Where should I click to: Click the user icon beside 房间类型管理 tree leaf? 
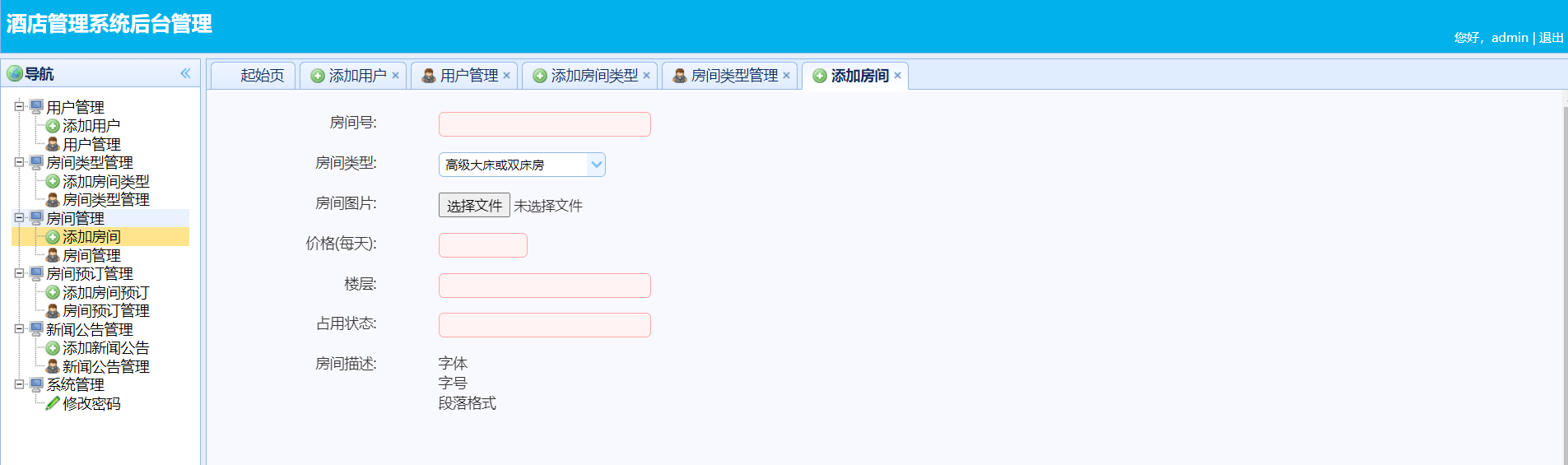point(53,200)
